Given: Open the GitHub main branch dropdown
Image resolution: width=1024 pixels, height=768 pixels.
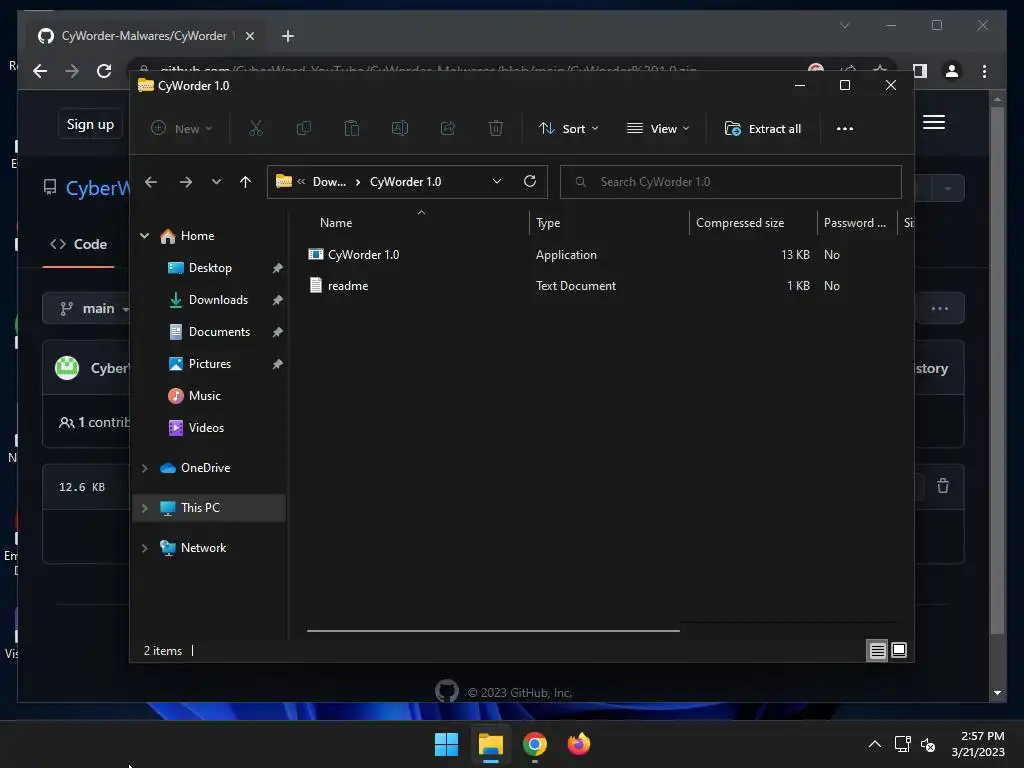Looking at the screenshot, I should coord(87,308).
